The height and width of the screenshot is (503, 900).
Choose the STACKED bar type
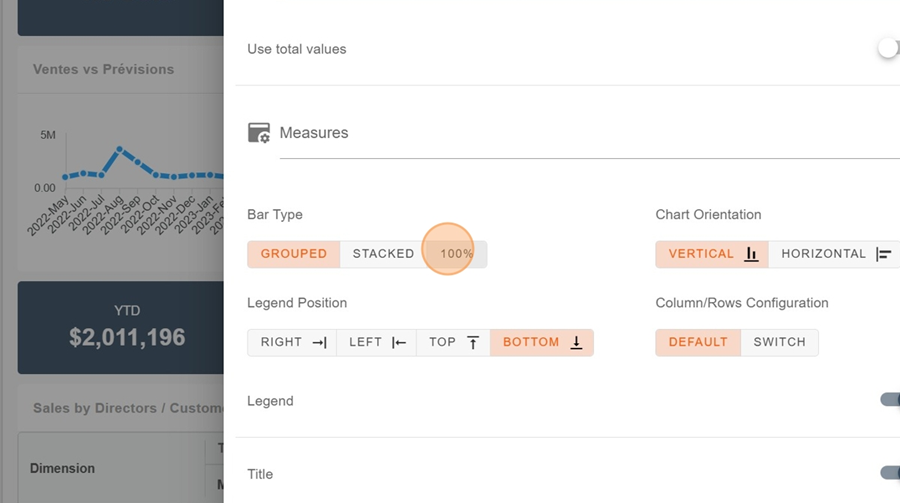point(383,254)
